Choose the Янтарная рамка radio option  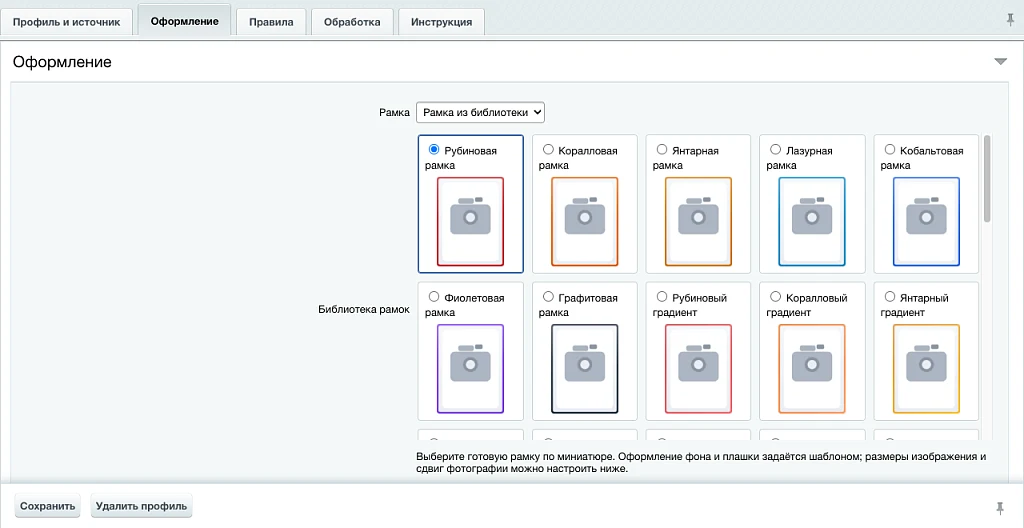(662, 150)
